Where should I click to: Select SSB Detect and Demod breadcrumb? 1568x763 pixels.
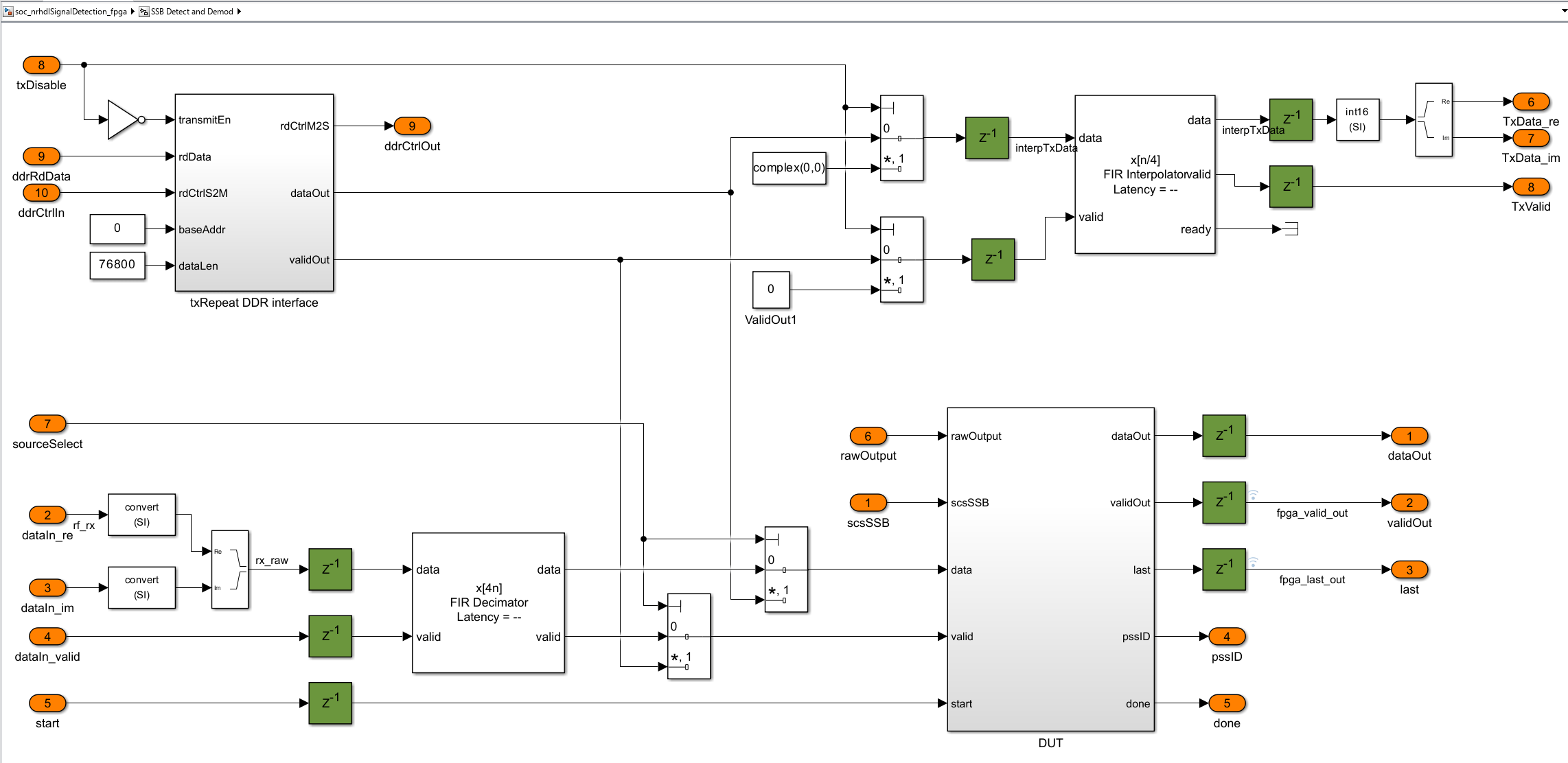[x=192, y=12]
